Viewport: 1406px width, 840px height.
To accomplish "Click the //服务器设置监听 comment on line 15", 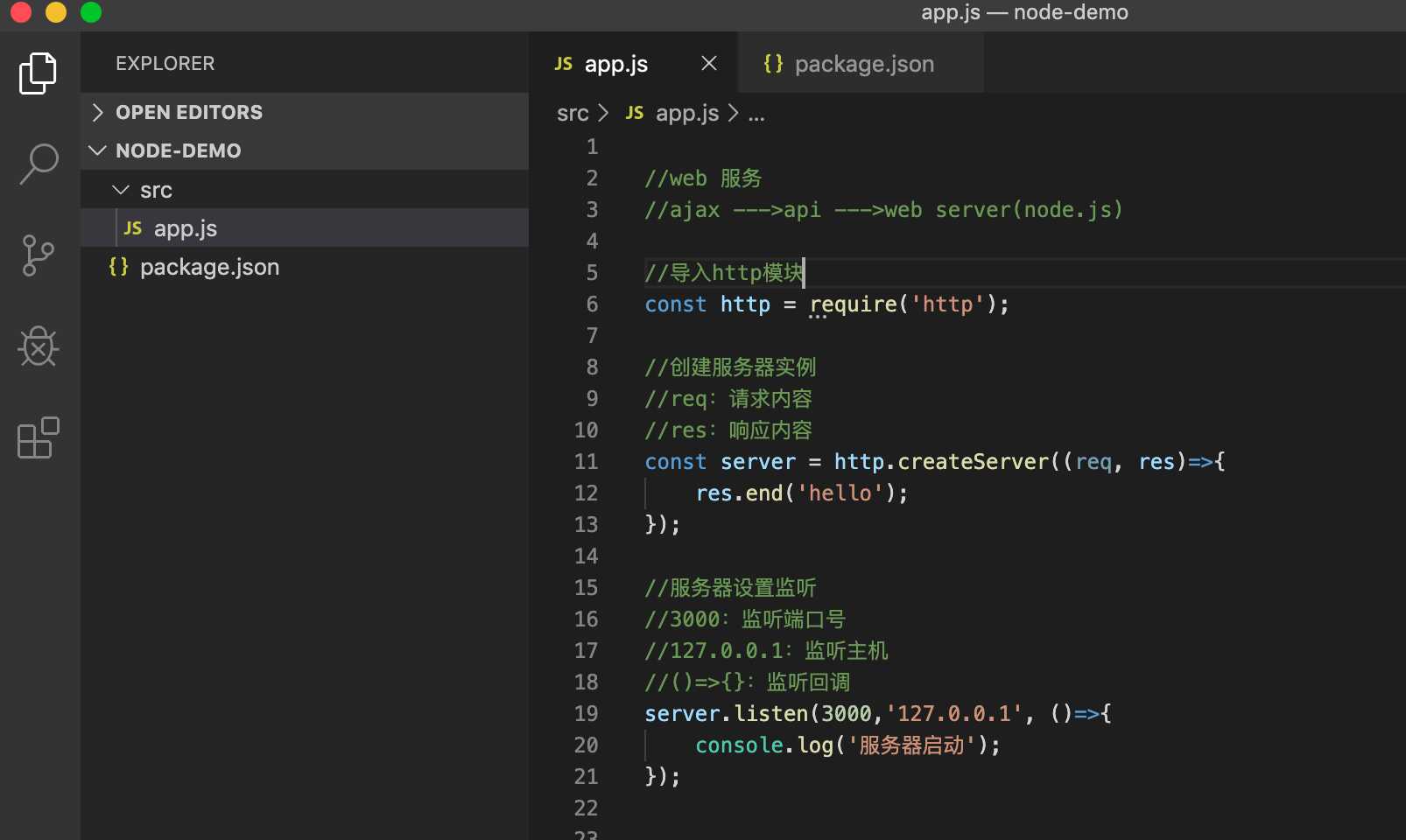I will pyautogui.click(x=730, y=587).
